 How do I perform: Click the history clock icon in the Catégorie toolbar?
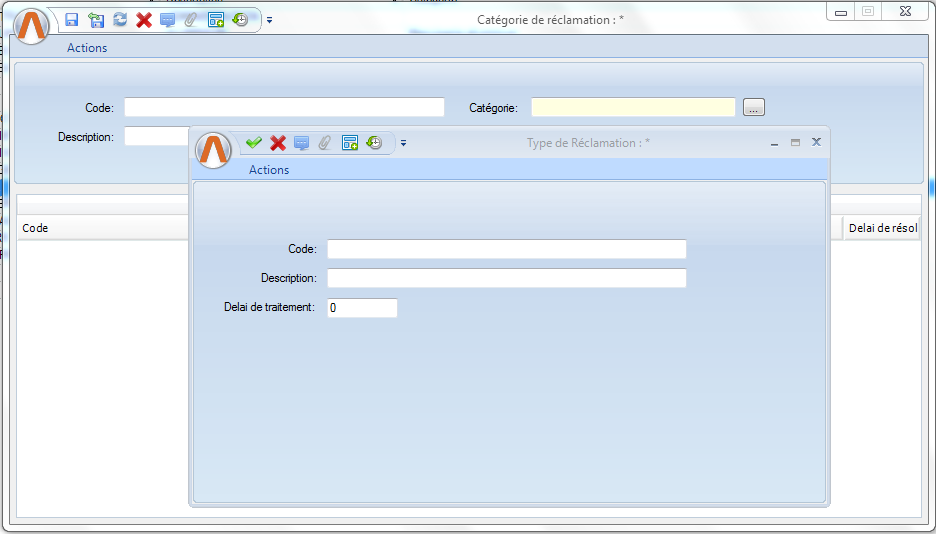(x=240, y=20)
